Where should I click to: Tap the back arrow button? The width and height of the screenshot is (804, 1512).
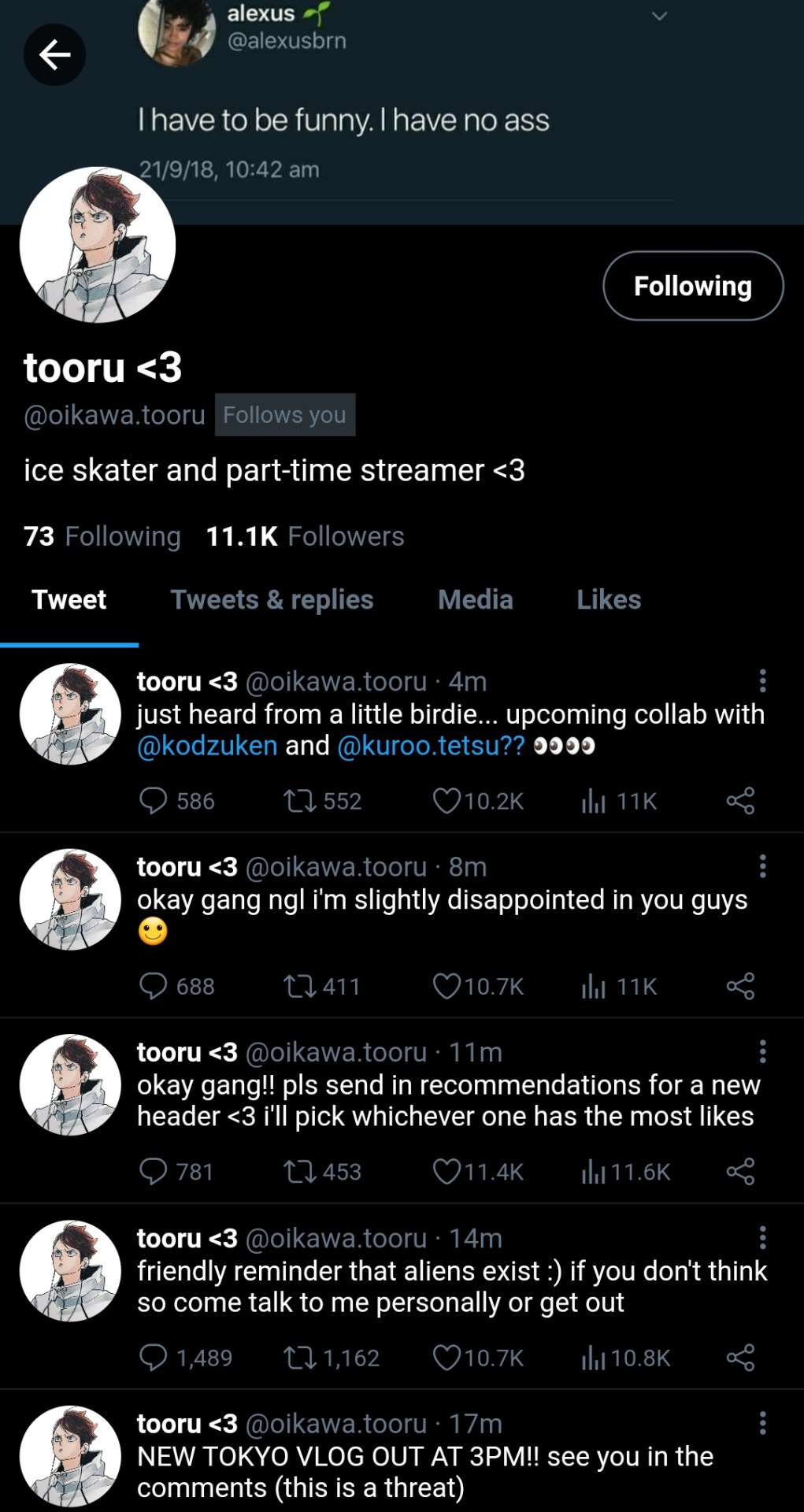54,54
